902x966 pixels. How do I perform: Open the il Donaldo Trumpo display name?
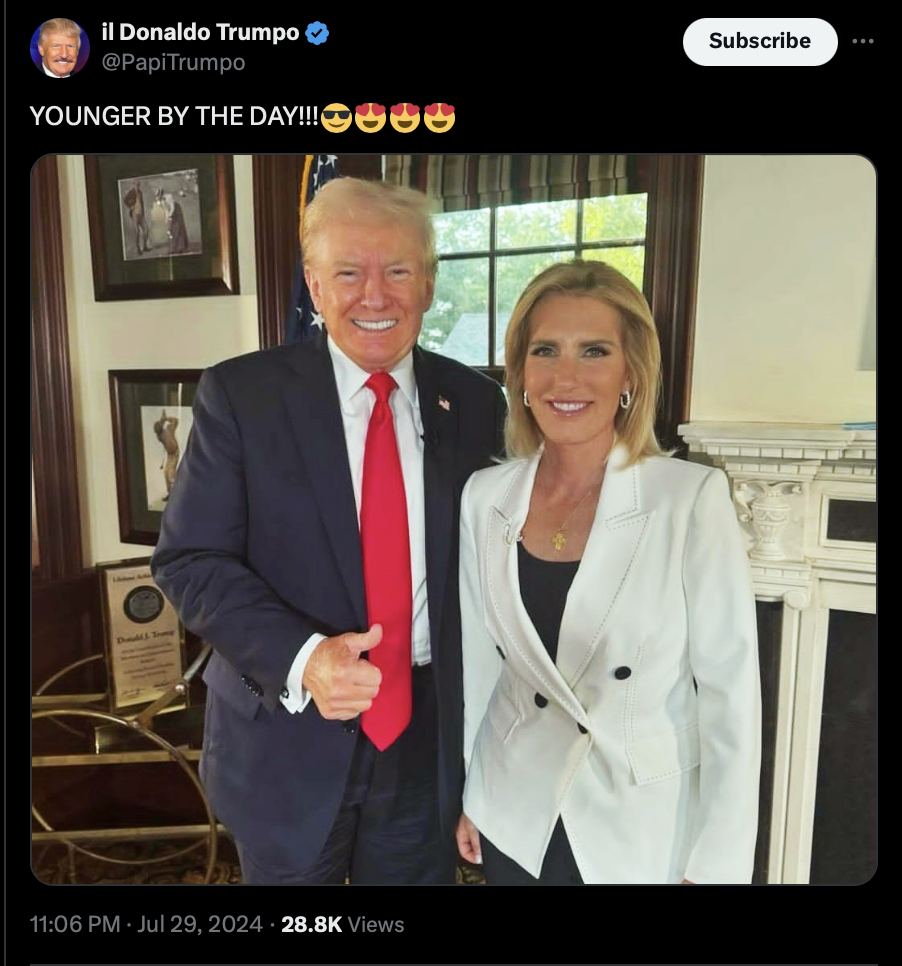click(200, 32)
